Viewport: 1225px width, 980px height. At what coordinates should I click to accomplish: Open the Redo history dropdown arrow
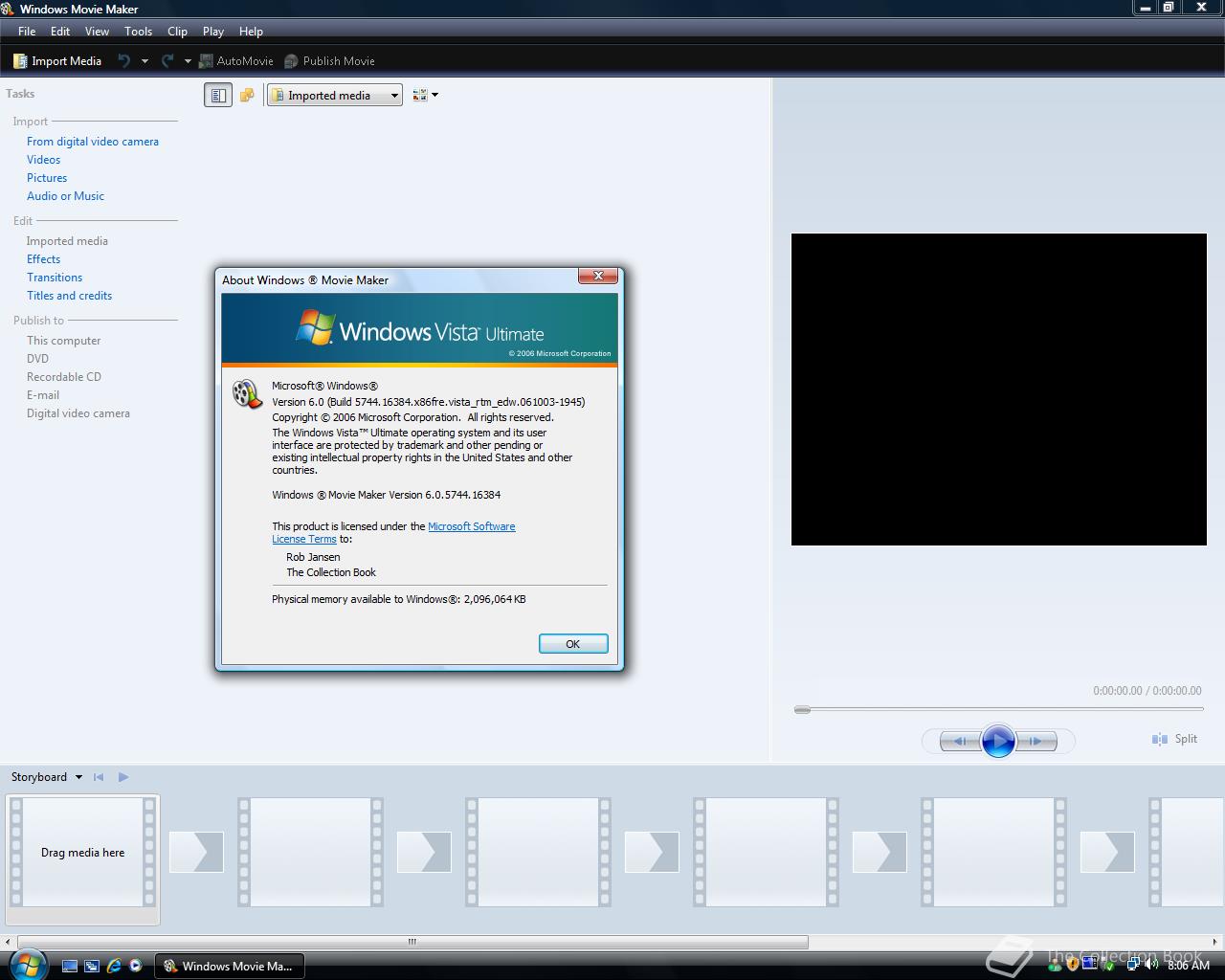click(x=188, y=60)
